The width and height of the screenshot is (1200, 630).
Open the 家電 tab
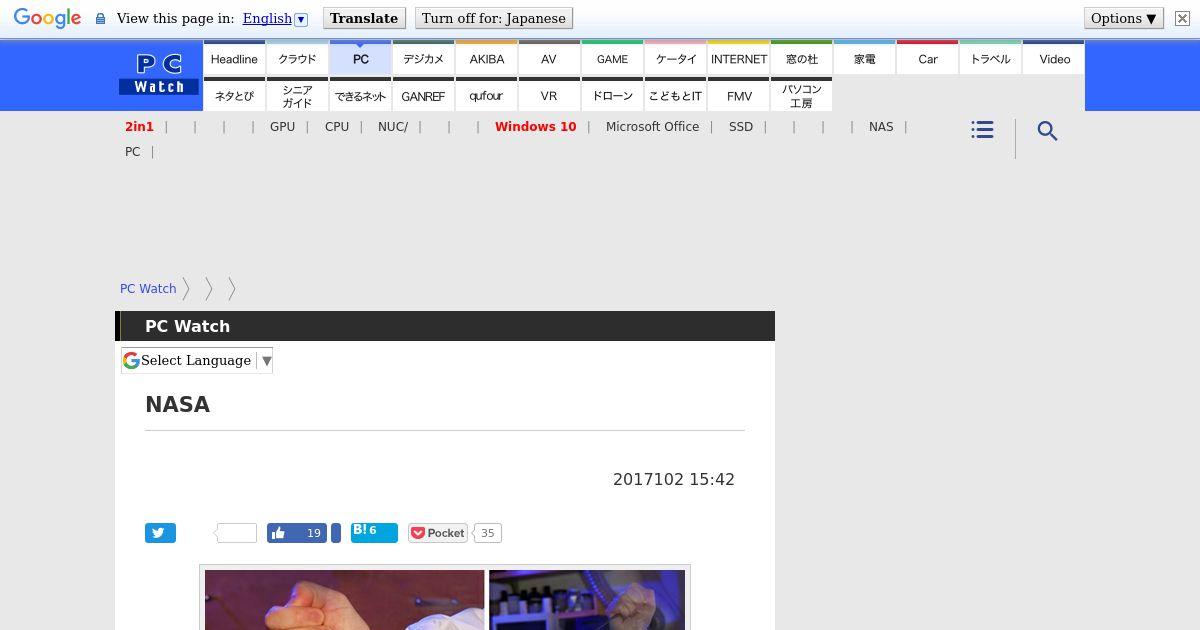coord(864,59)
